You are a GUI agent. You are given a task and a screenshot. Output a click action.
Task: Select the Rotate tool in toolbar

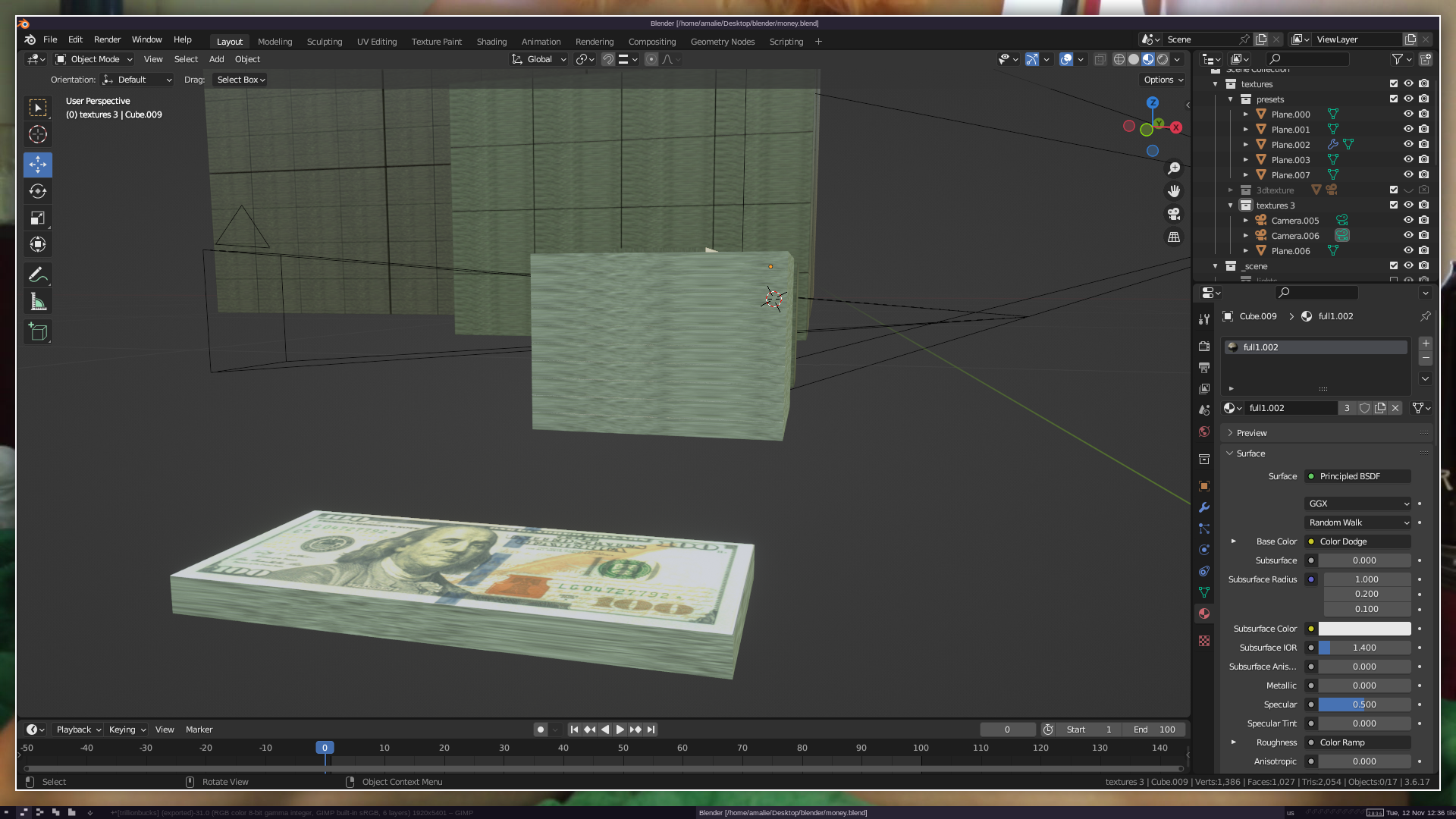tap(38, 191)
